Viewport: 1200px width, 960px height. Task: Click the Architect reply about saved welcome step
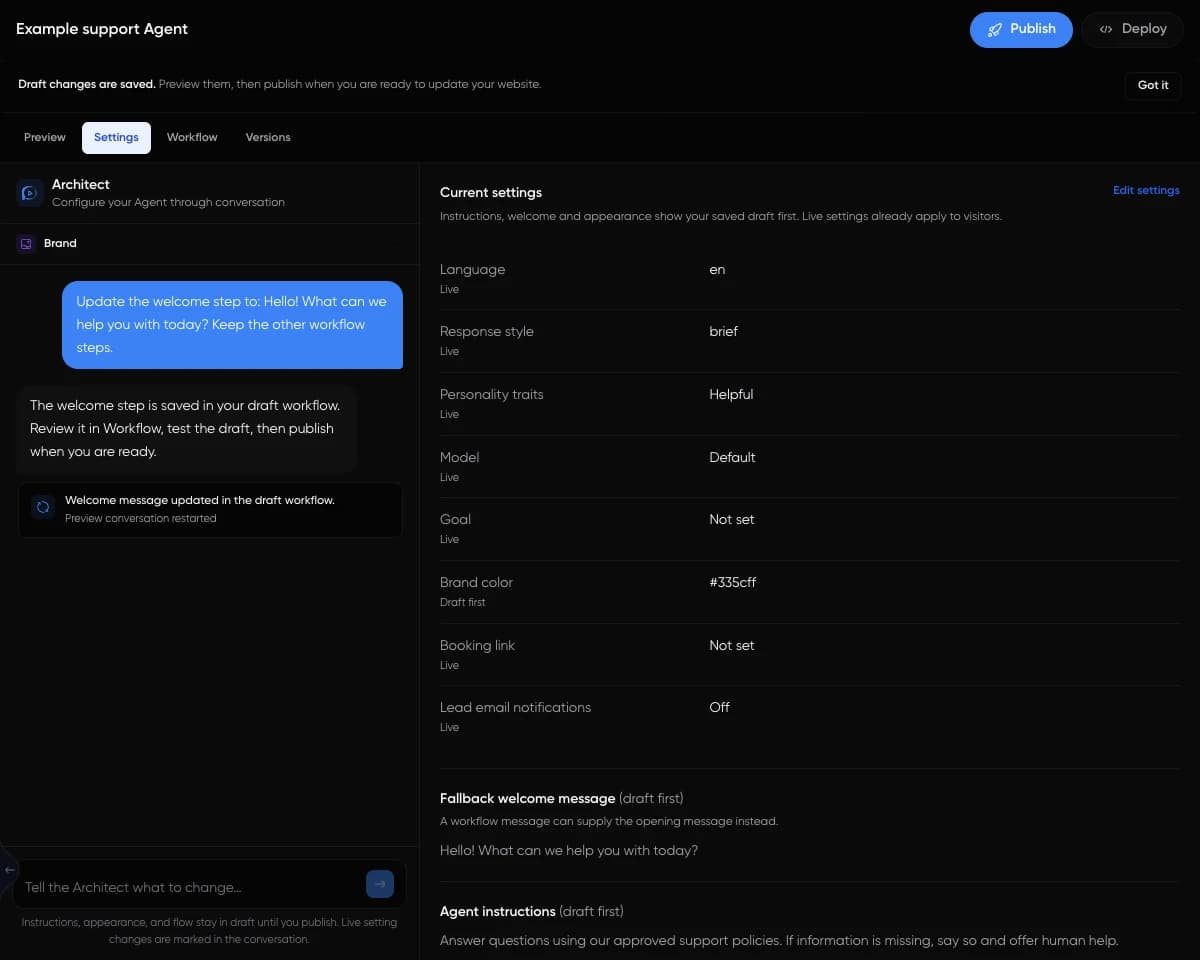pyautogui.click(x=187, y=429)
